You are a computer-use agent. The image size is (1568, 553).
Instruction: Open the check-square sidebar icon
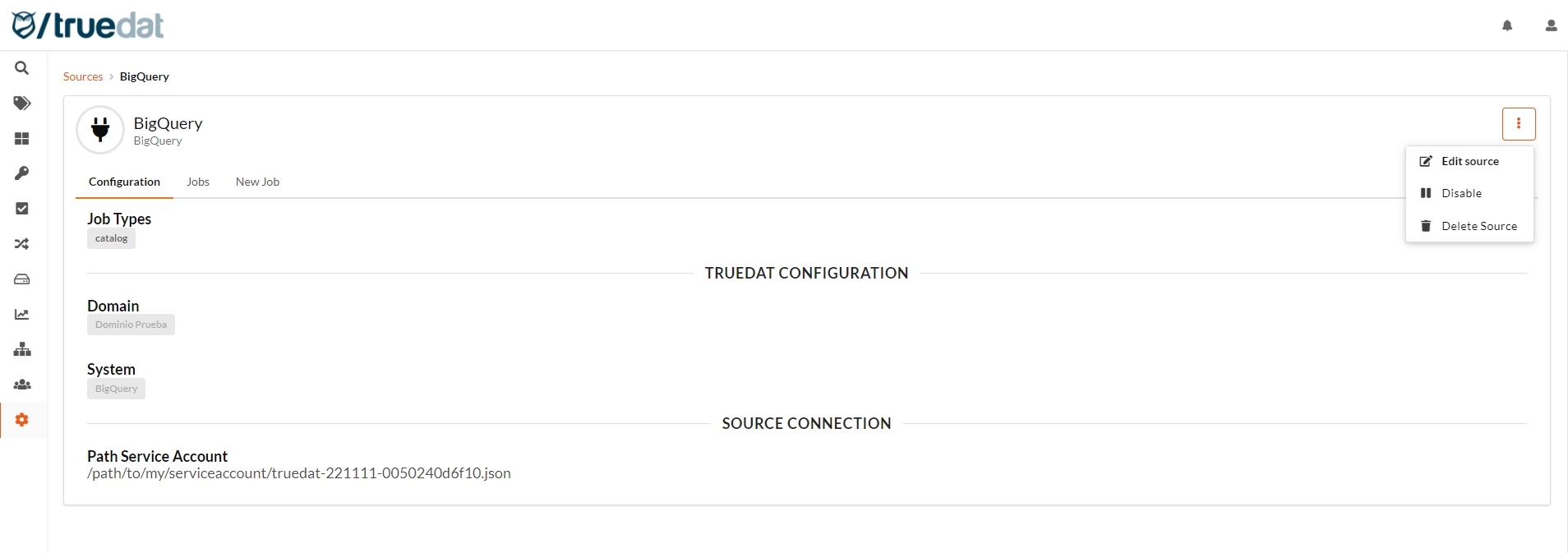pyautogui.click(x=22, y=209)
